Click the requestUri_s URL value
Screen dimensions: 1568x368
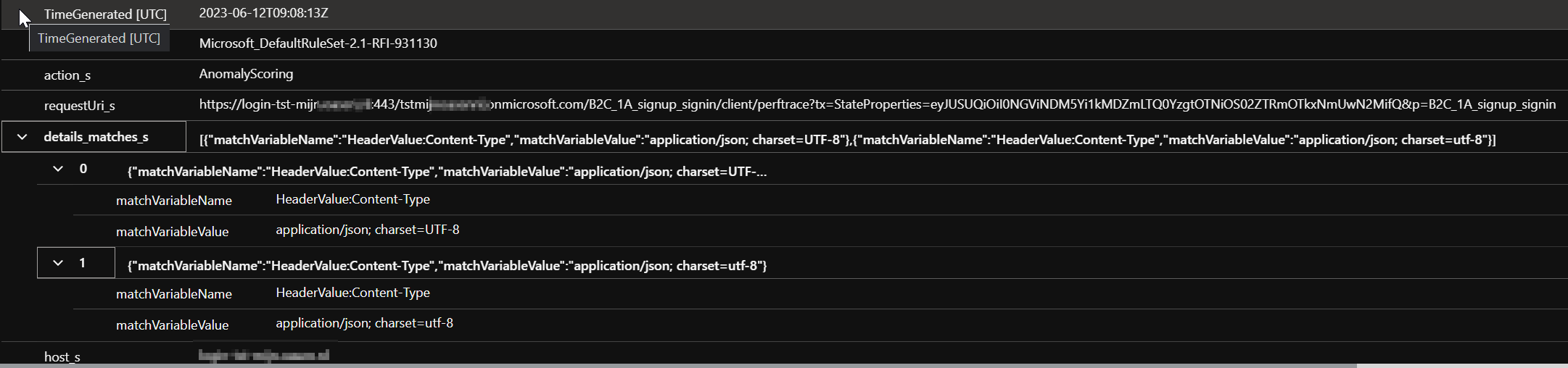(877, 104)
